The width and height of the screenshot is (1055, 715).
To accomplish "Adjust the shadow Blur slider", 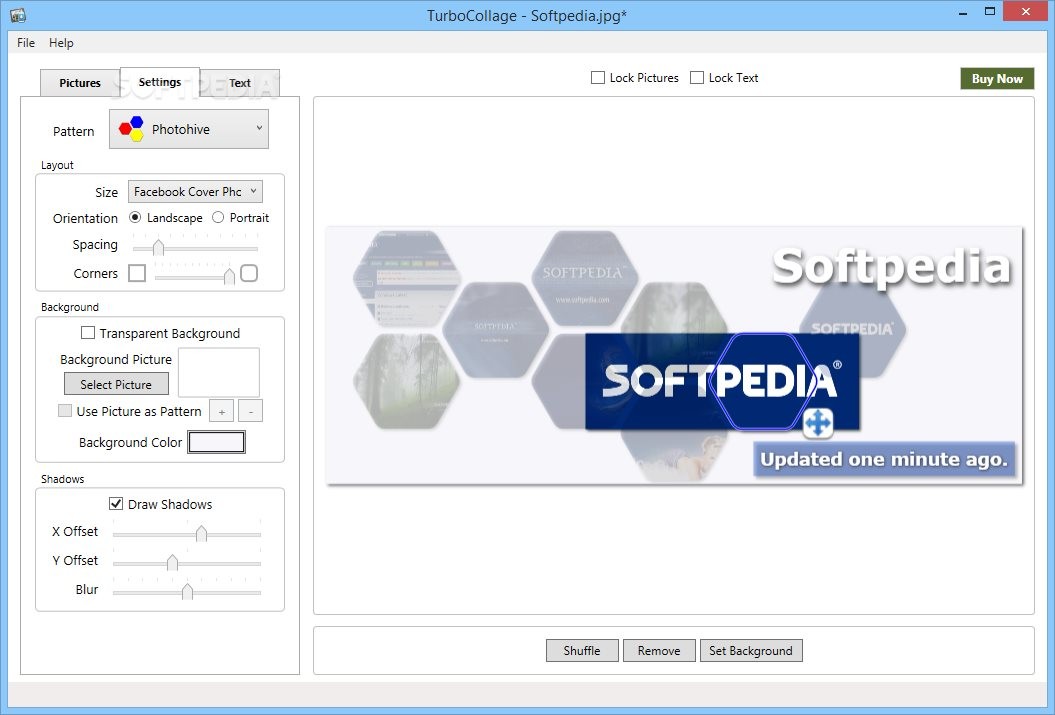I will point(187,591).
